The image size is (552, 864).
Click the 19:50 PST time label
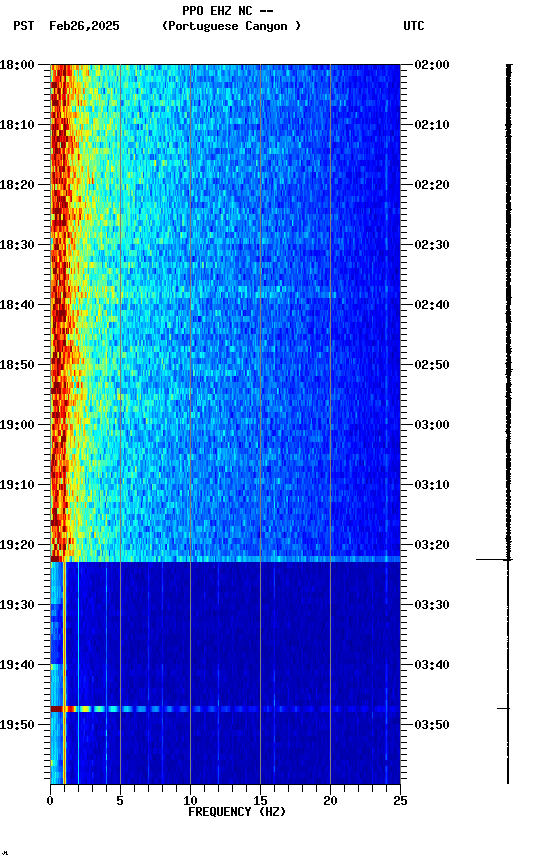point(17,726)
